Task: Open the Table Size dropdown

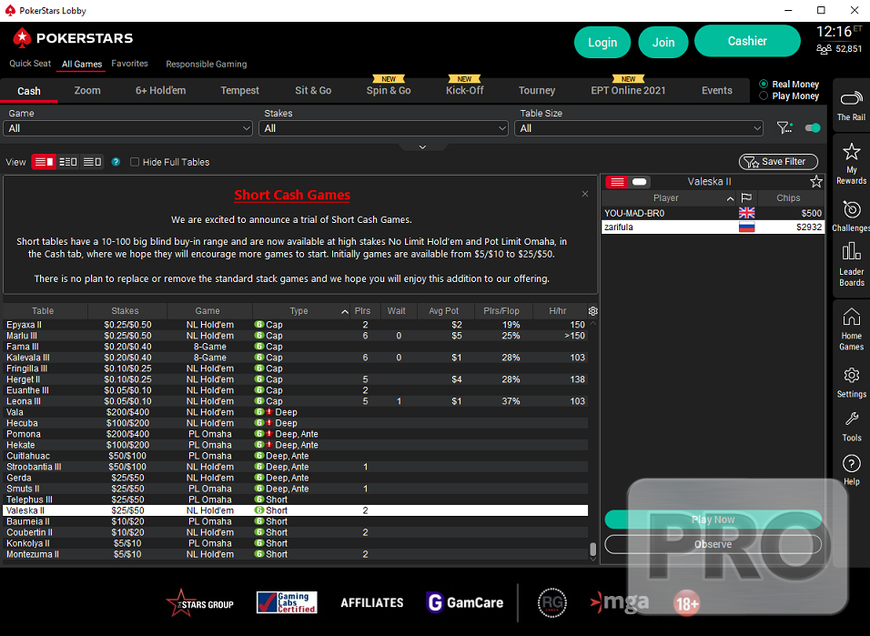Action: tap(639, 128)
